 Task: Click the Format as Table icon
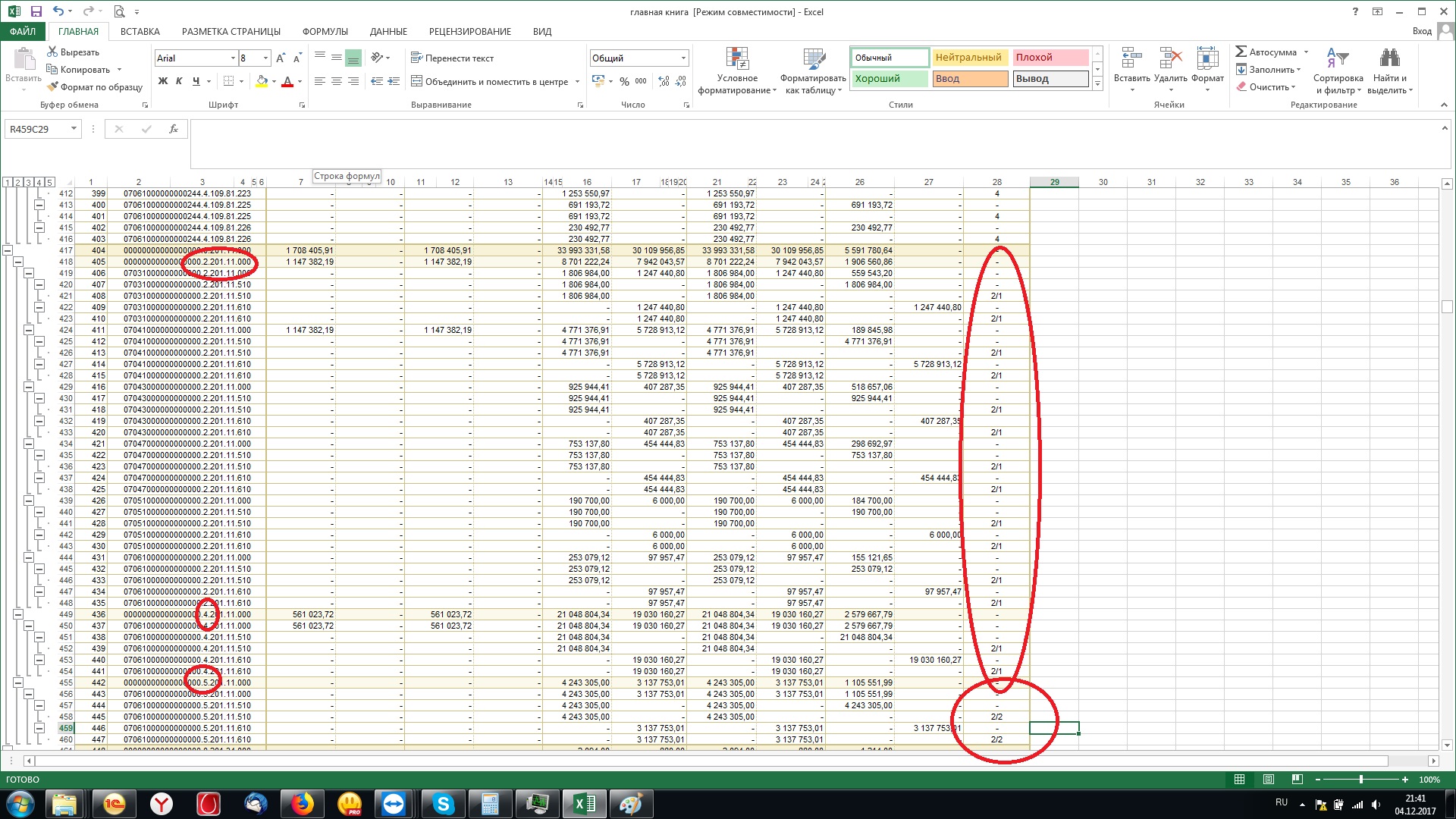click(813, 59)
